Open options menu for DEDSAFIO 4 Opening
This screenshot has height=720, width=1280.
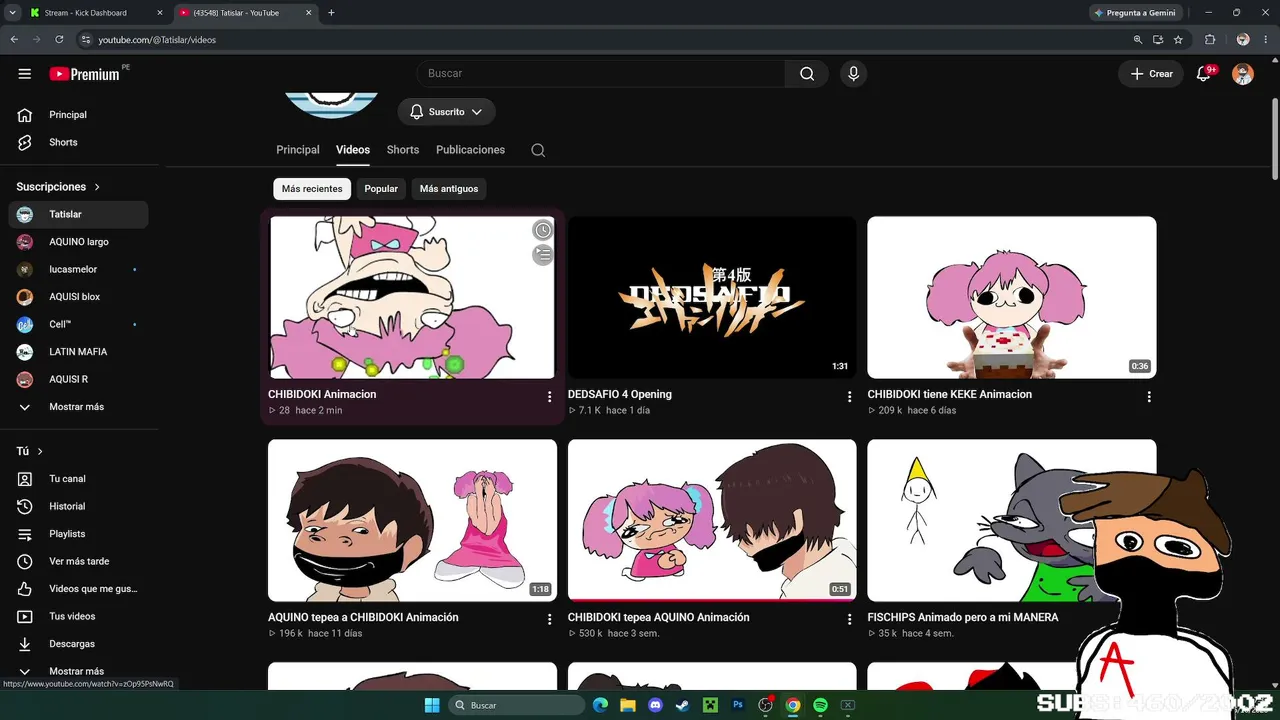(849, 397)
